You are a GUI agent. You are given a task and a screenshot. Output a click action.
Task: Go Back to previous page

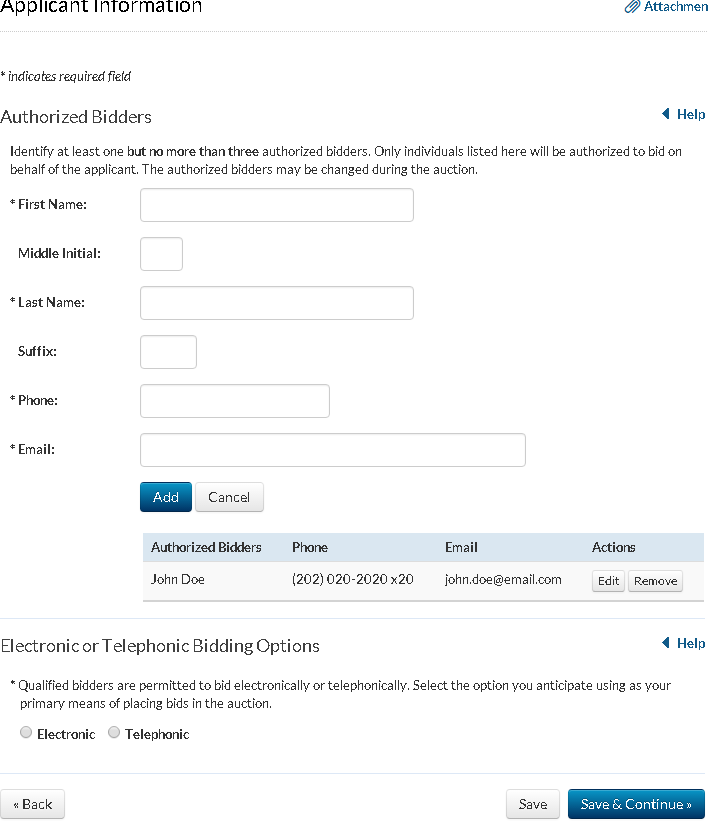(33, 804)
